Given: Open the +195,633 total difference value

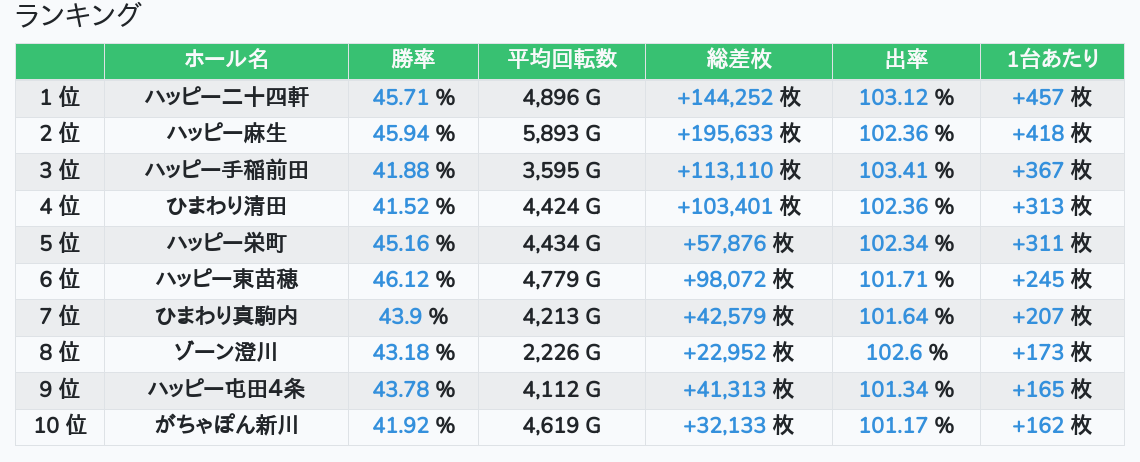Looking at the screenshot, I should pyautogui.click(x=725, y=134).
